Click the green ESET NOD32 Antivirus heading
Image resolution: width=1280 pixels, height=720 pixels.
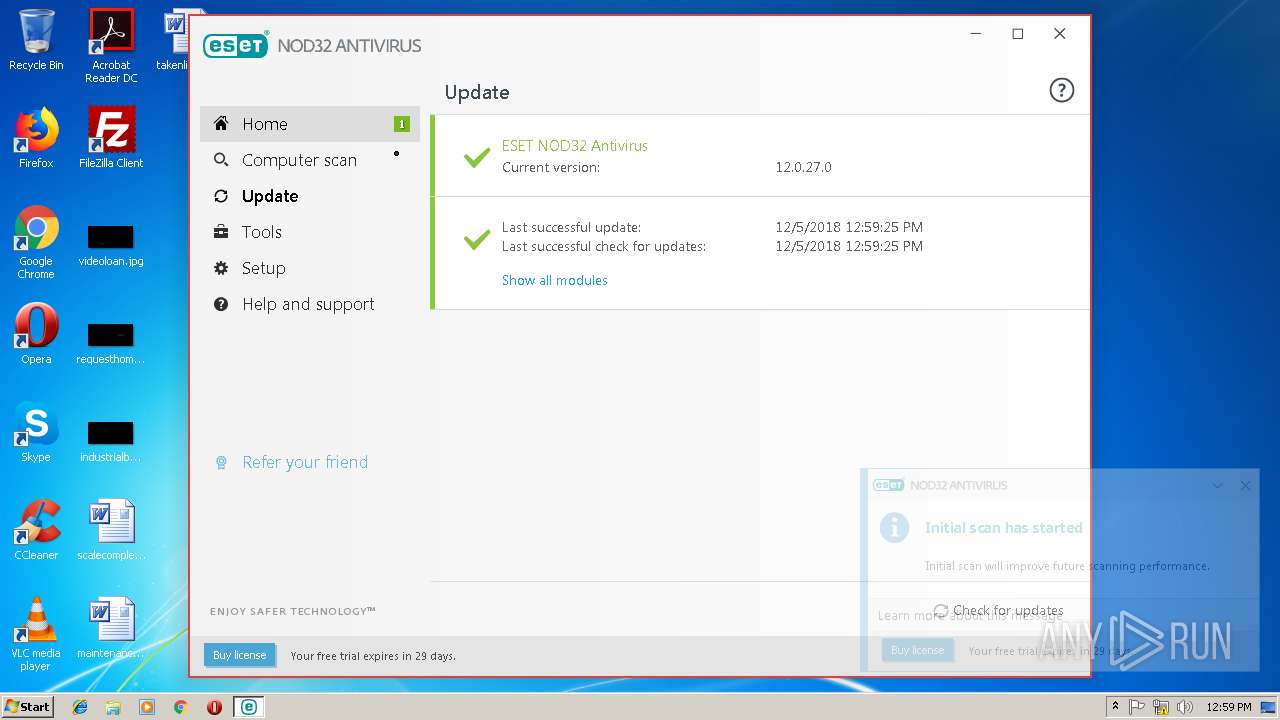click(x=575, y=146)
